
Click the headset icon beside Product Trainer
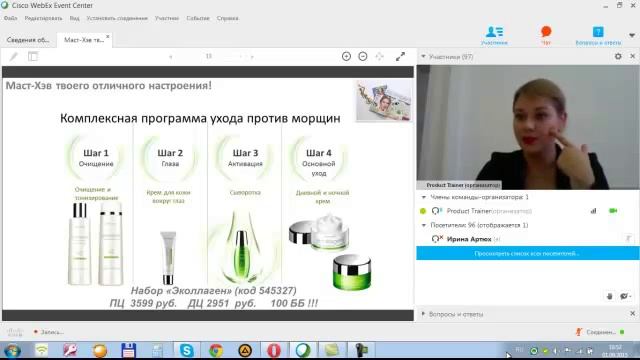[x=436, y=211]
